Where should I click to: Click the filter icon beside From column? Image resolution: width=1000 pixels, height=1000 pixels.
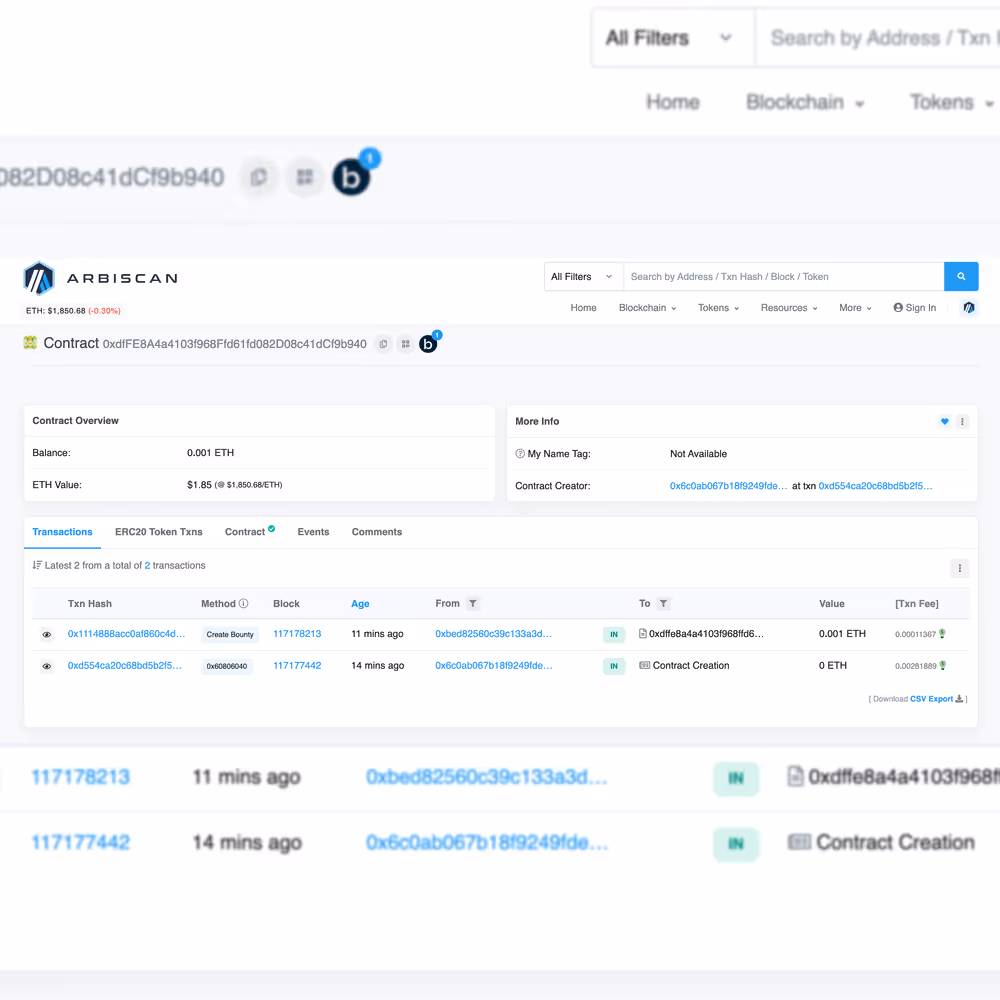tap(473, 604)
